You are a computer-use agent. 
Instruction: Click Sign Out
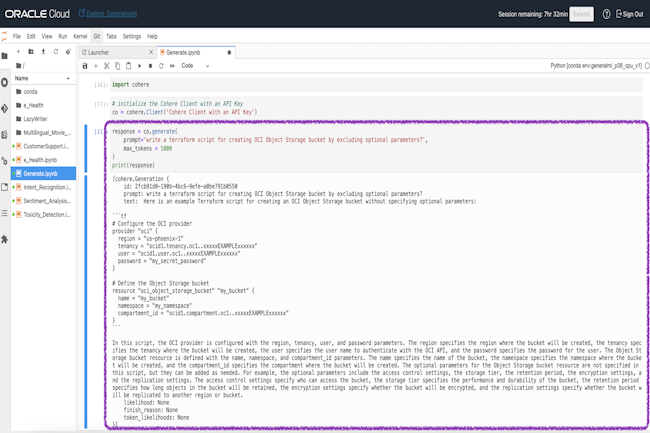630,14
